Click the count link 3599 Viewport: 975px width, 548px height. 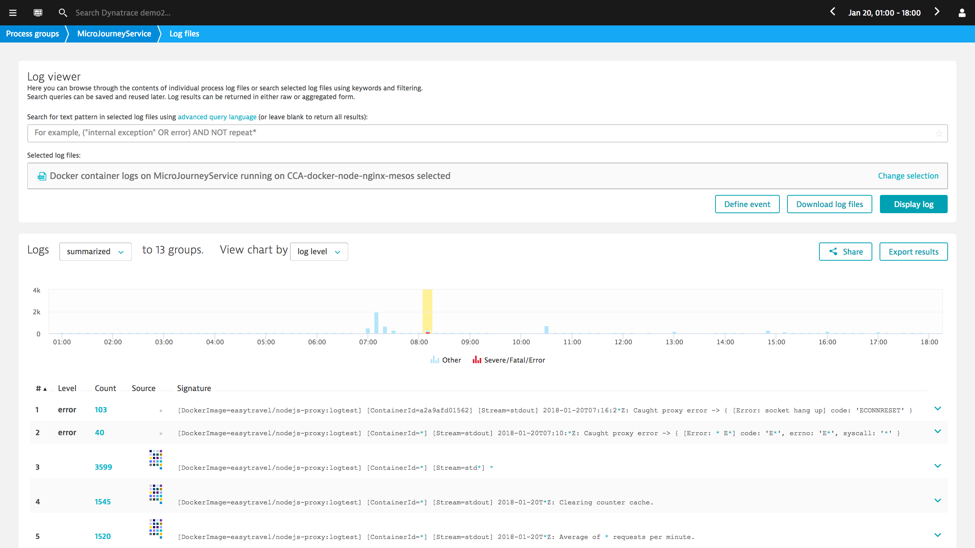click(x=103, y=467)
